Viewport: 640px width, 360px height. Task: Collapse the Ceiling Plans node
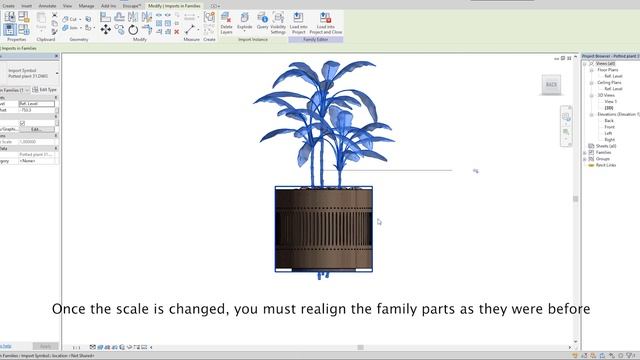tap(591, 83)
